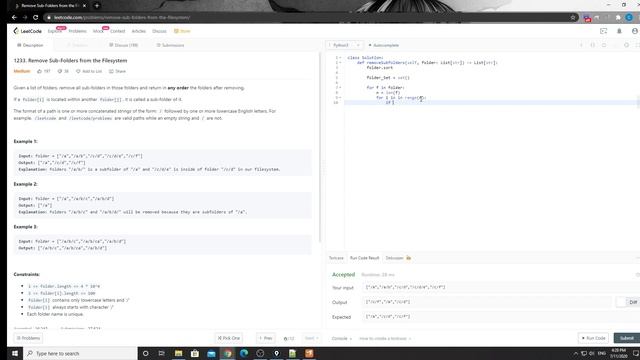Click the Windows search box
The width and height of the screenshot is (640, 360).
(x=80, y=353)
